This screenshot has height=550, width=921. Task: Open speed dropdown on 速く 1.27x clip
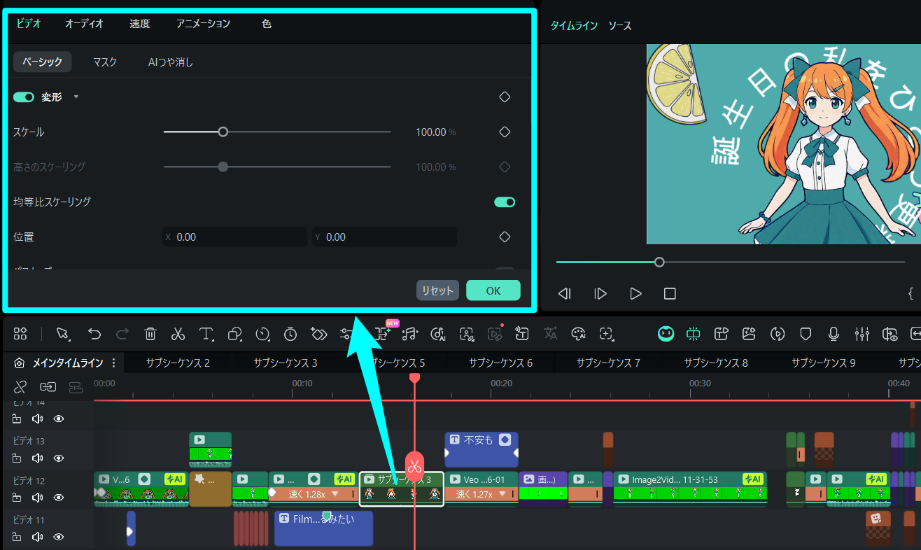(x=503, y=494)
